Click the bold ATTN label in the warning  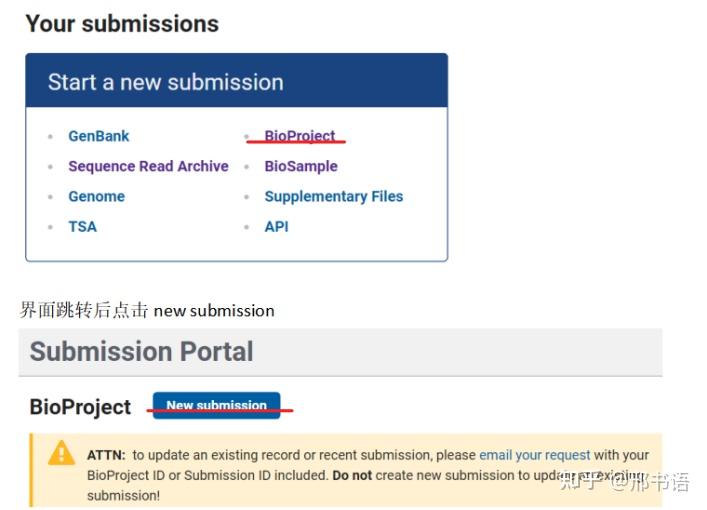[106, 455]
